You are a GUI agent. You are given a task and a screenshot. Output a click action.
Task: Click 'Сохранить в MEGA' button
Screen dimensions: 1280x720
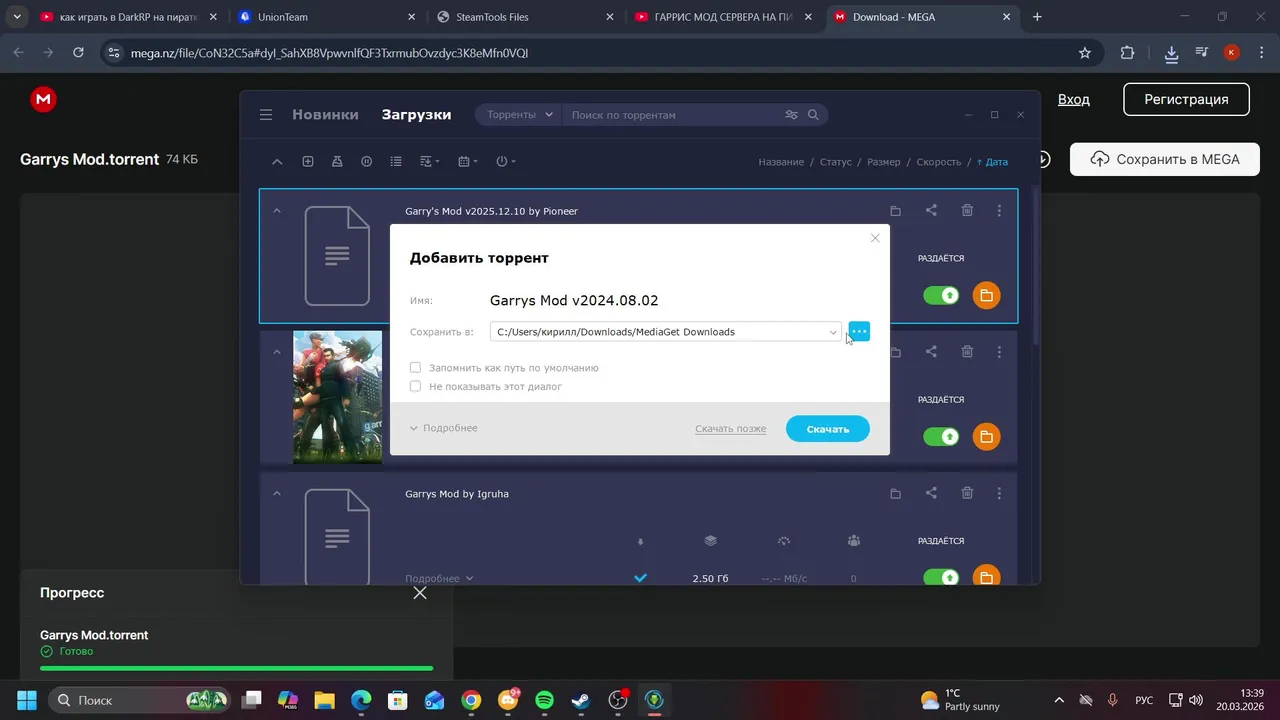[1164, 159]
